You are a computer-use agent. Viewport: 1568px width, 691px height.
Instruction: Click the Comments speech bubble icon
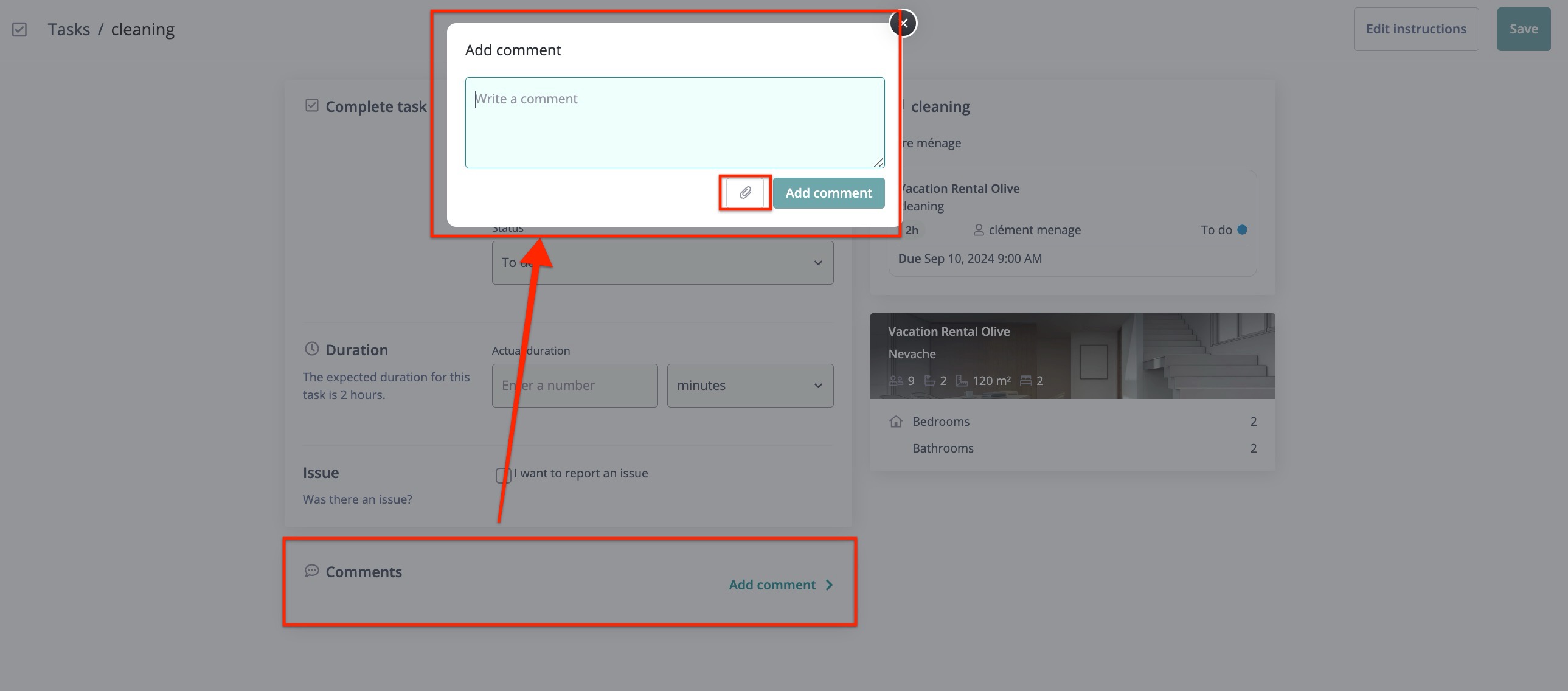(x=311, y=571)
